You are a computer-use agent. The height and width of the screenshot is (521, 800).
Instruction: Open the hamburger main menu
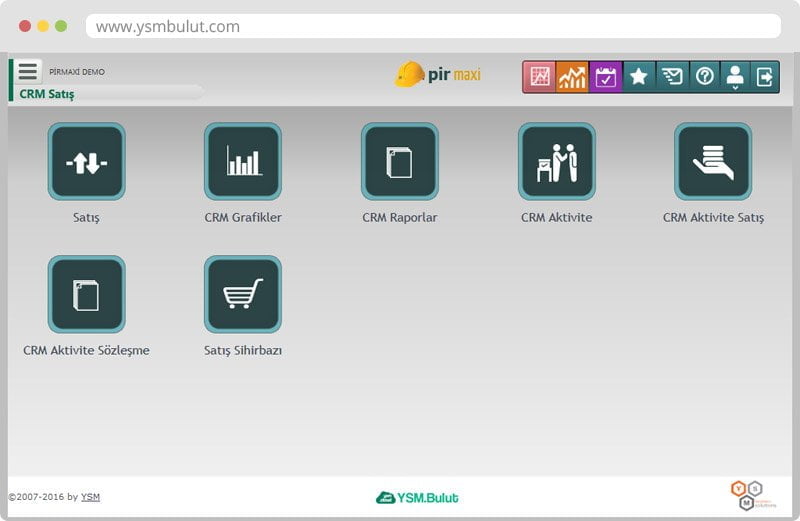(x=28, y=72)
